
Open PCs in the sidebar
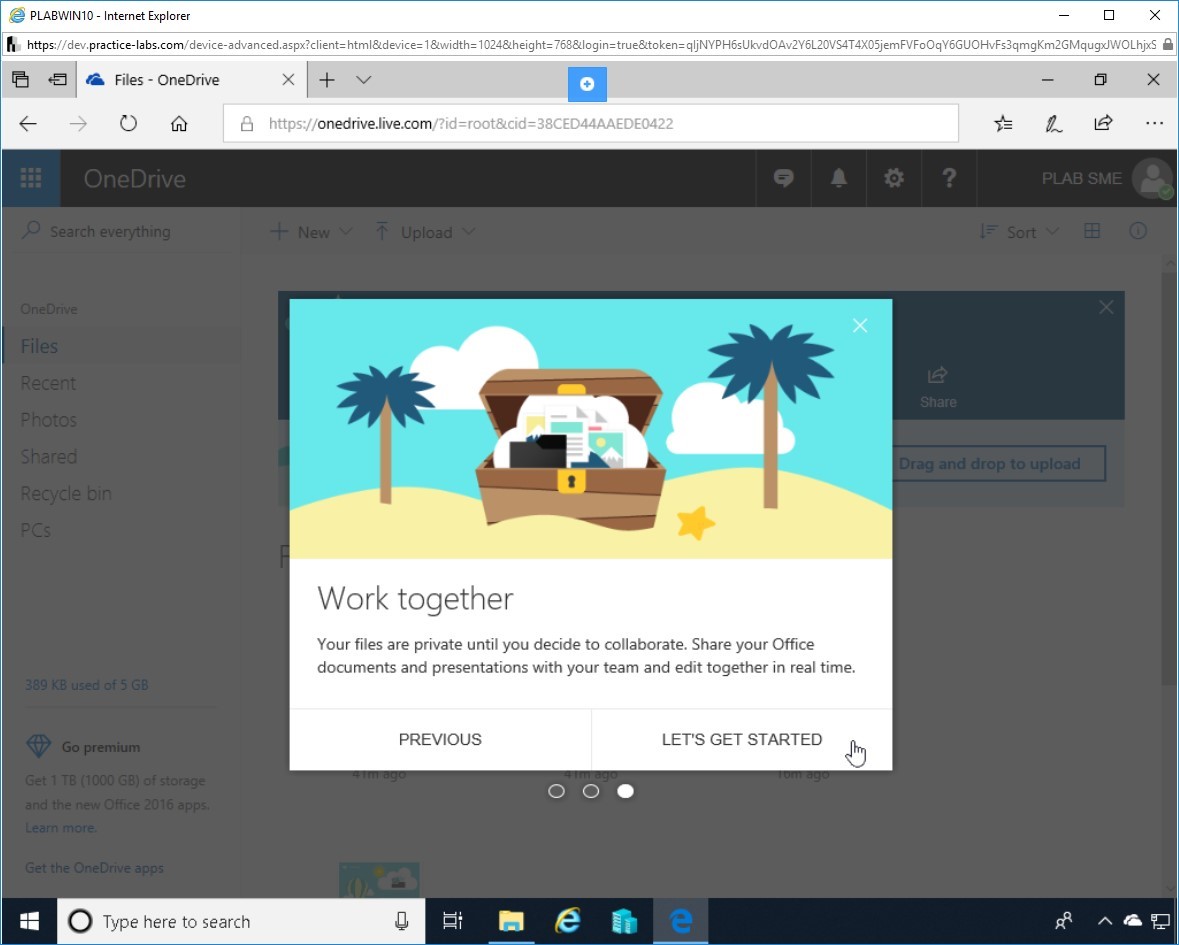click(x=35, y=530)
